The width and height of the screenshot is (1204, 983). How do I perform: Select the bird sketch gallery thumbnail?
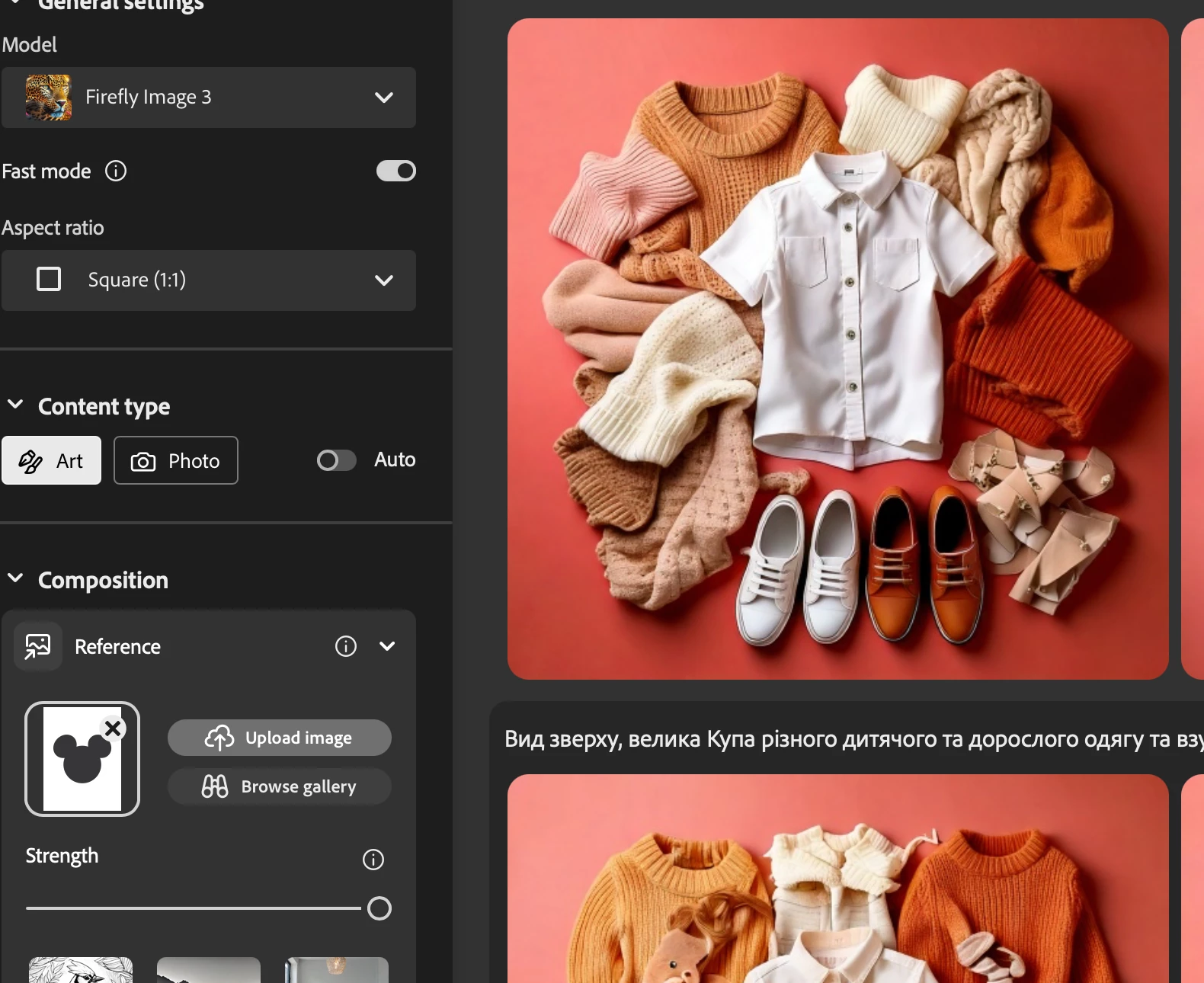[x=81, y=970]
